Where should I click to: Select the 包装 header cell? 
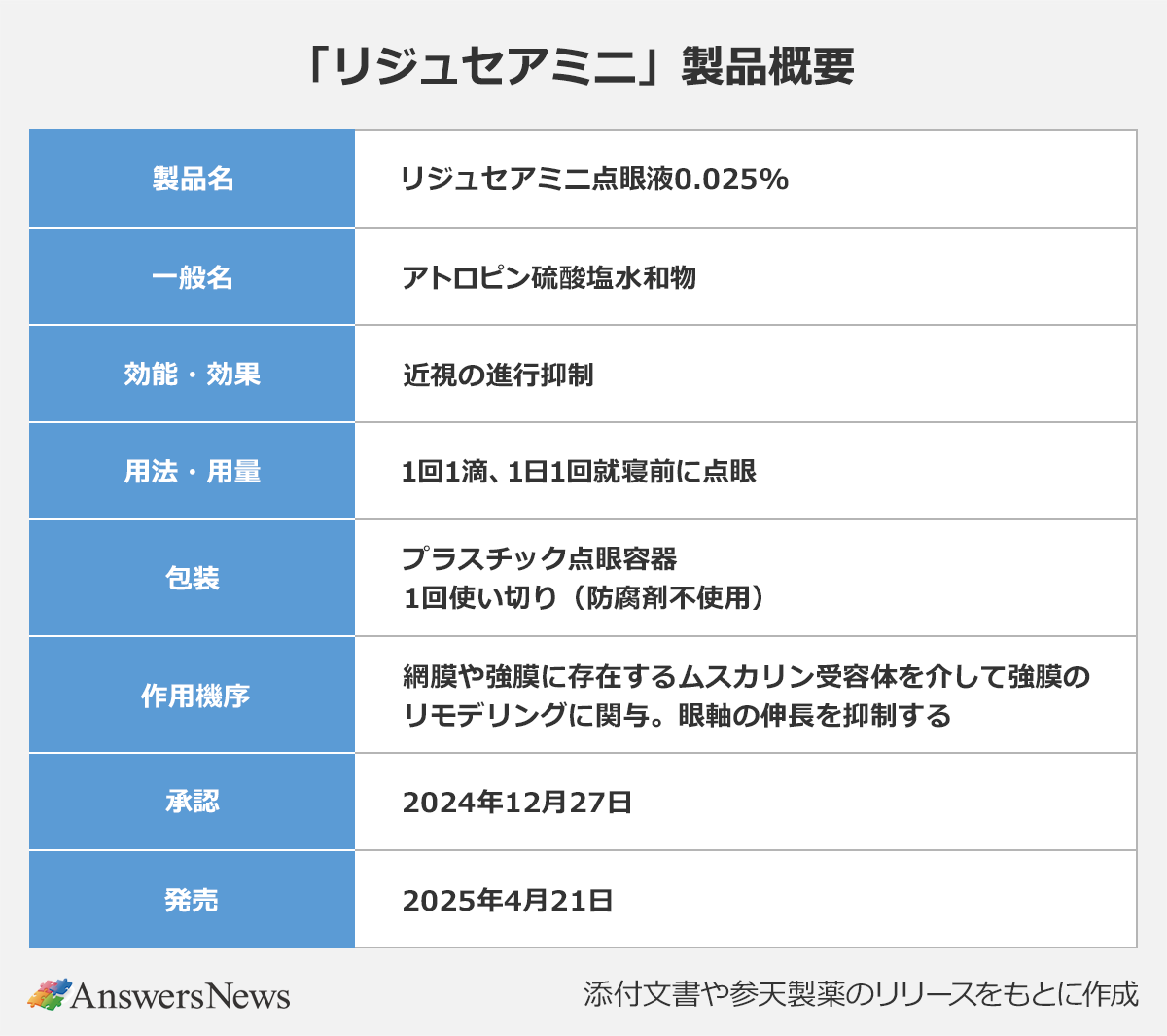[192, 579]
